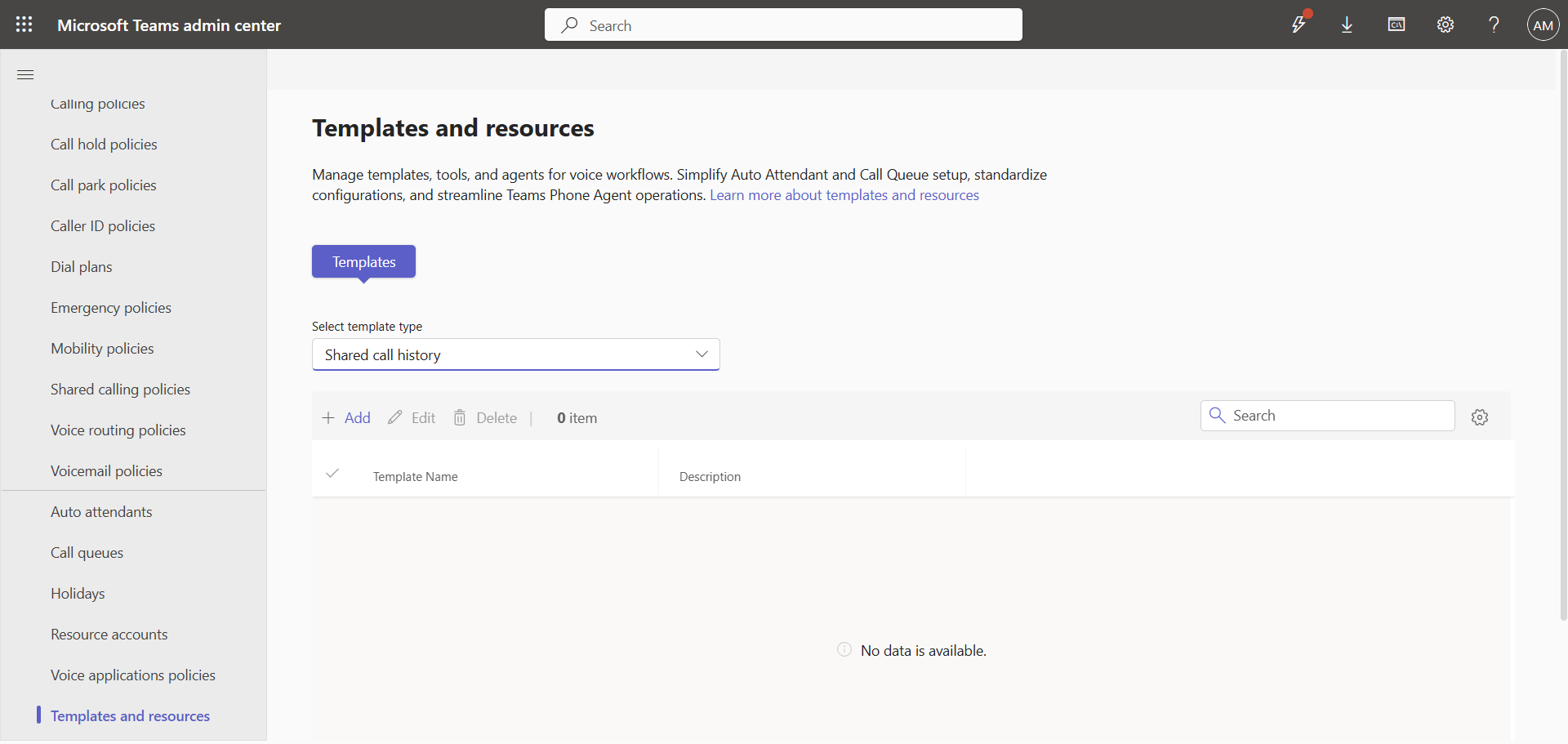Click the page vertical scrollbar
1568x744 pixels.
1563,335
